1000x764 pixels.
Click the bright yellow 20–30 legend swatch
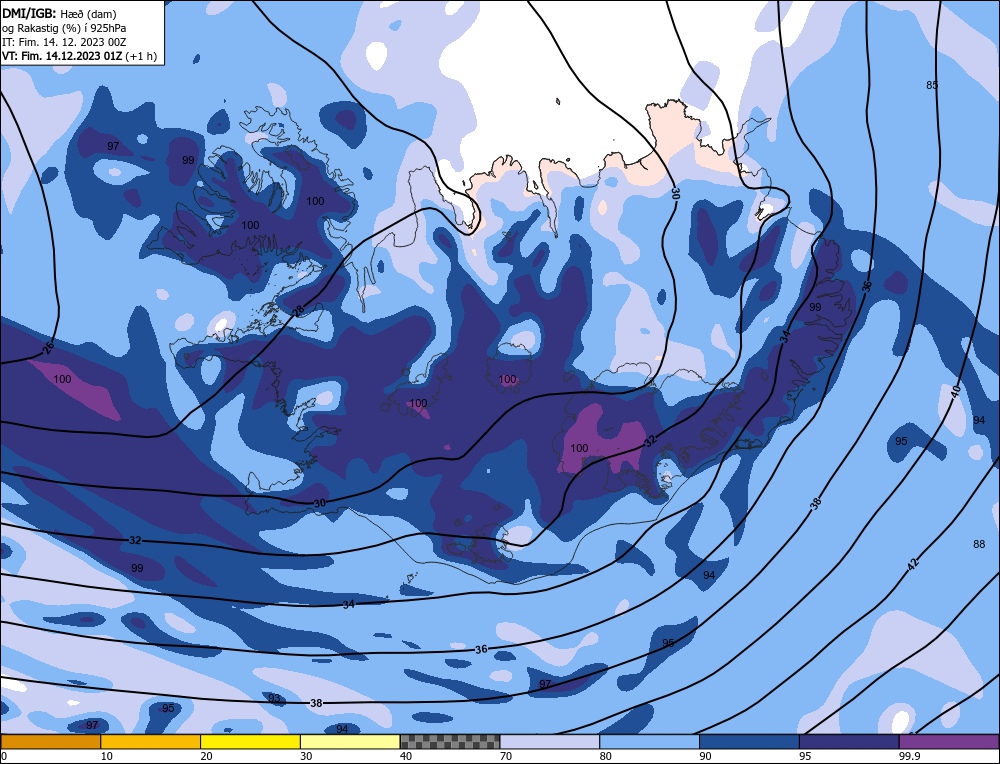251,742
